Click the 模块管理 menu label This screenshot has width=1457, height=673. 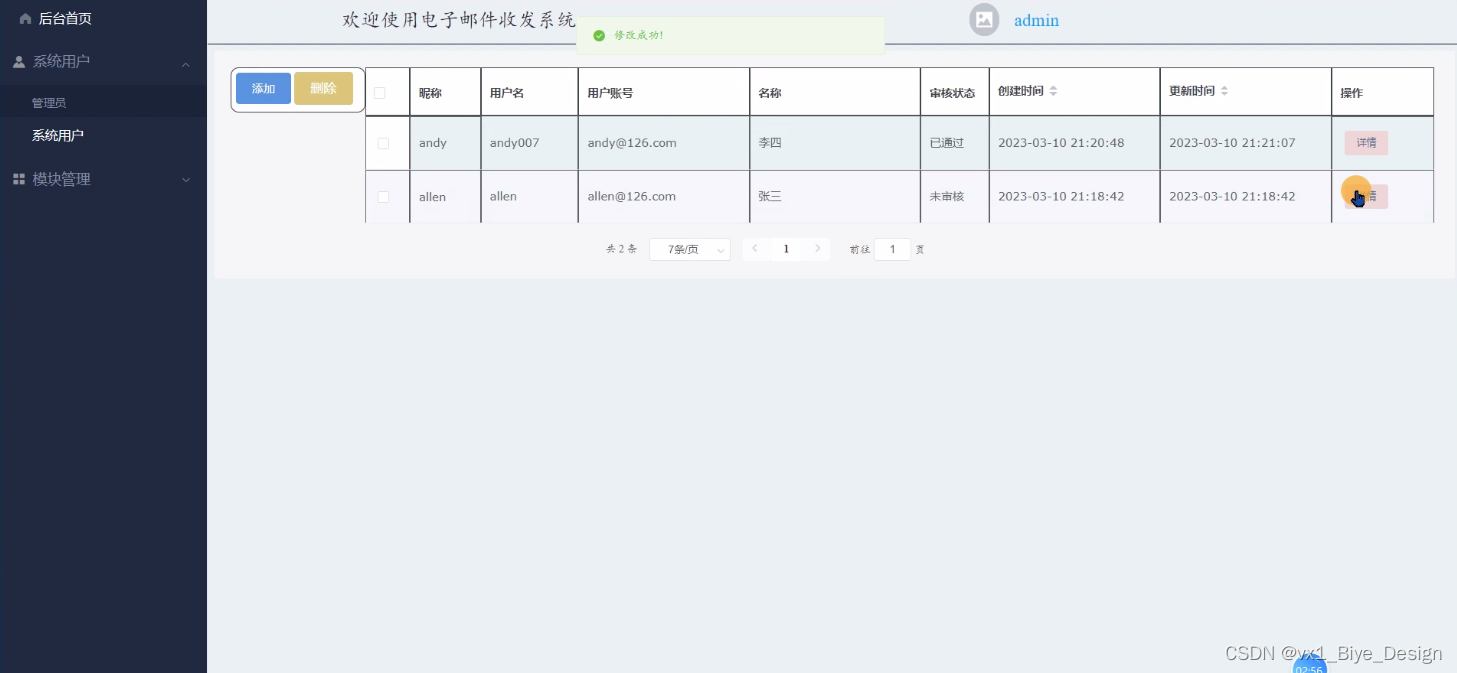pos(62,179)
